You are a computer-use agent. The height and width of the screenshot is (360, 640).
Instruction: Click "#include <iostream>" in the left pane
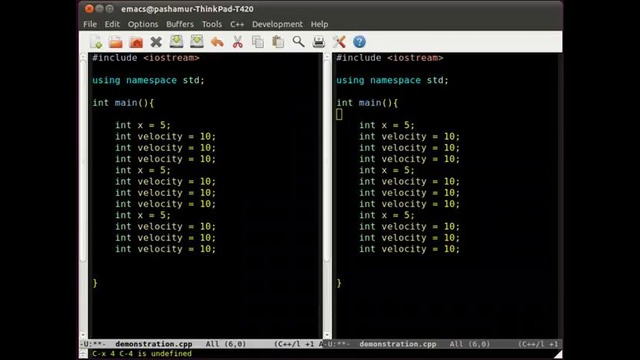pos(146,58)
